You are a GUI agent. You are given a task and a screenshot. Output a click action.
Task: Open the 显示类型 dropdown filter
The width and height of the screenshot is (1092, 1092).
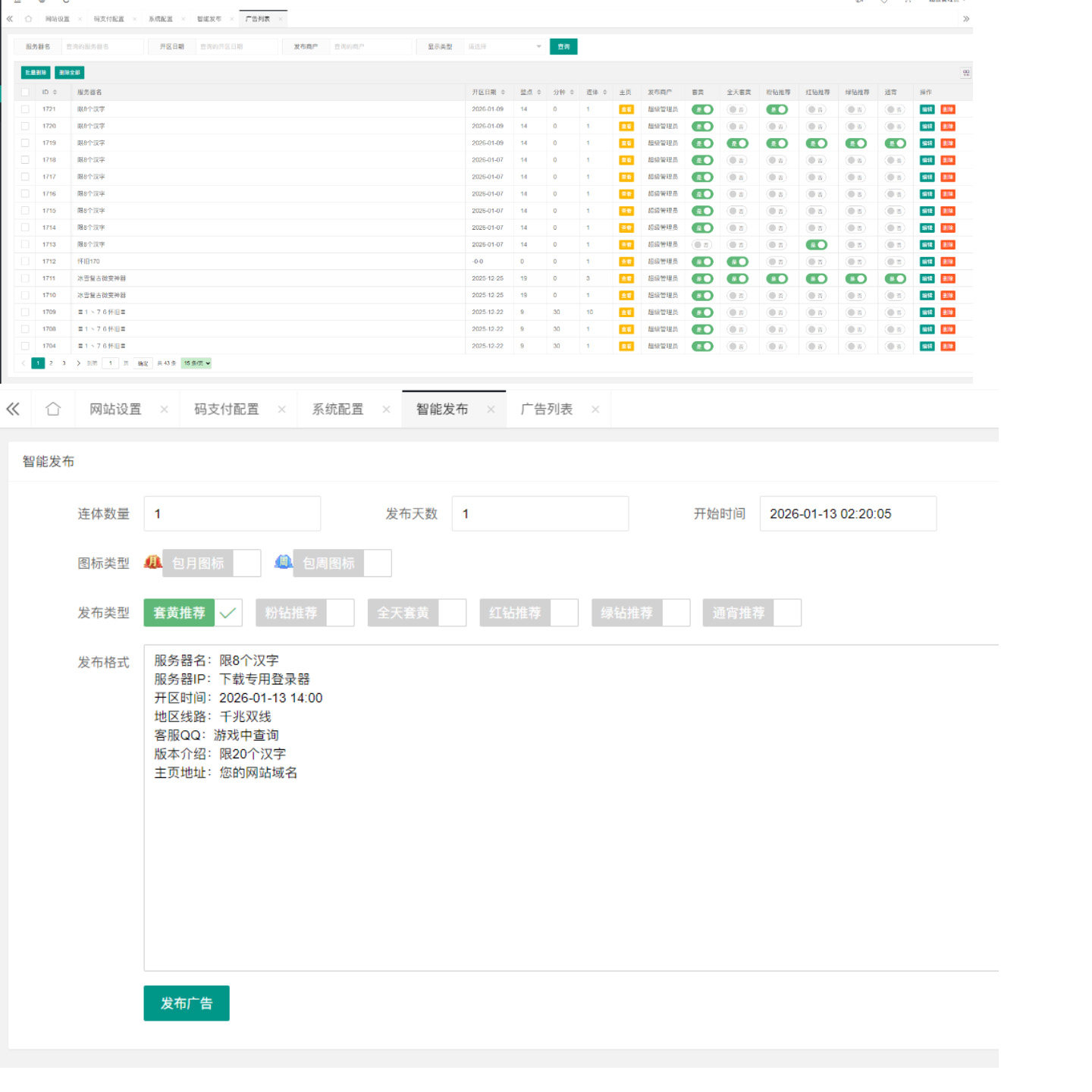[x=504, y=47]
